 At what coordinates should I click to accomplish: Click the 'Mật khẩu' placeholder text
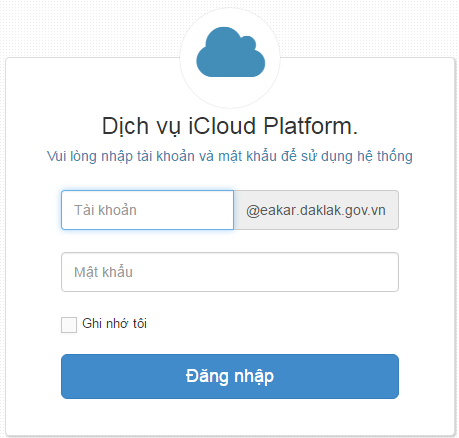coord(103,272)
